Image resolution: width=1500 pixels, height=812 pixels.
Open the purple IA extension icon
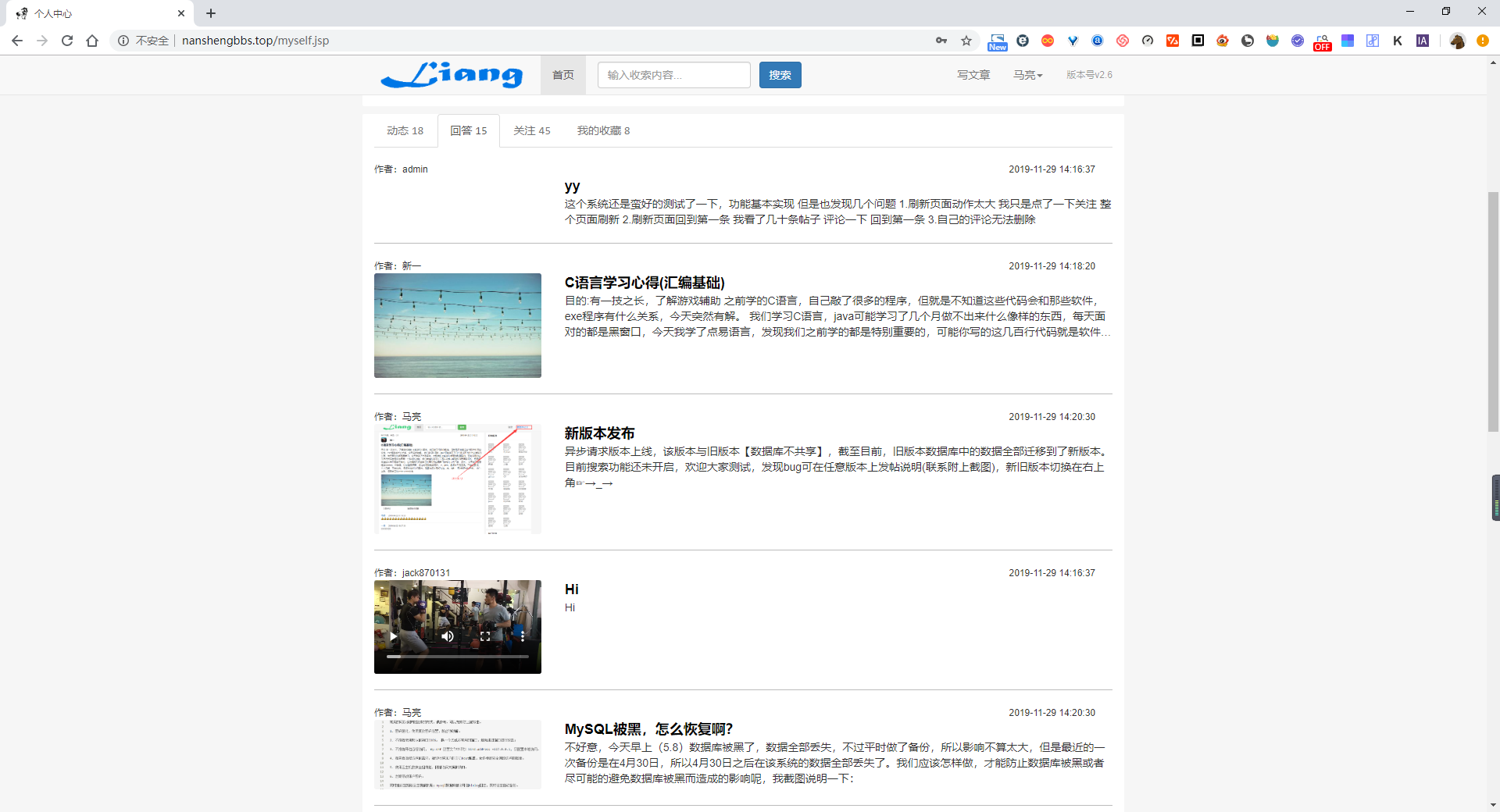tap(1423, 41)
